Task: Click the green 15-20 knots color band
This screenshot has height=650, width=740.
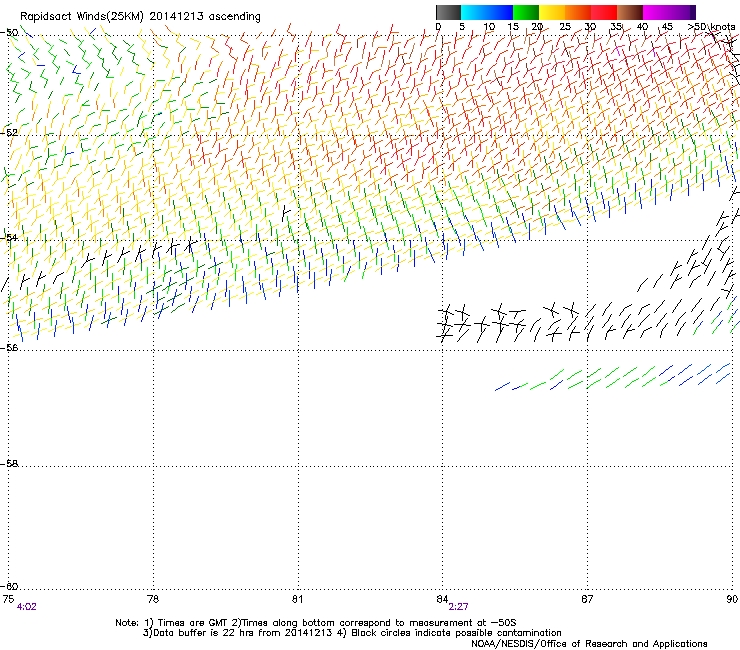Action: (x=526, y=12)
